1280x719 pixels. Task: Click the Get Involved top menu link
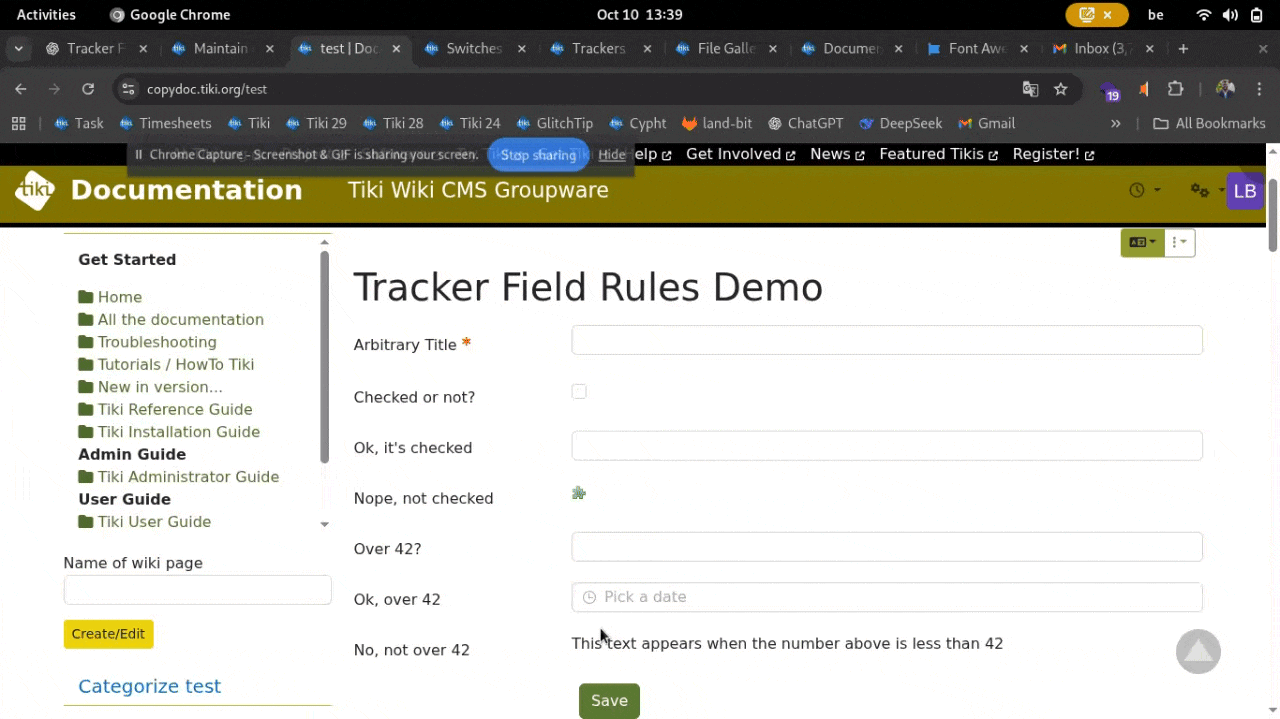coord(740,154)
